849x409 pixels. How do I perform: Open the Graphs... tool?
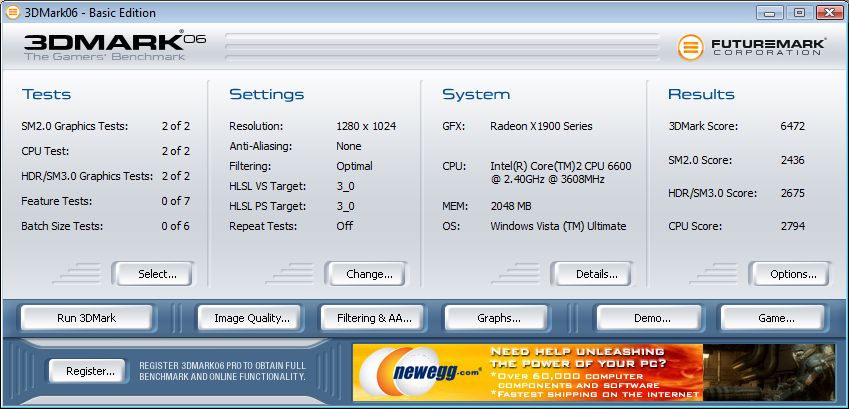497,318
